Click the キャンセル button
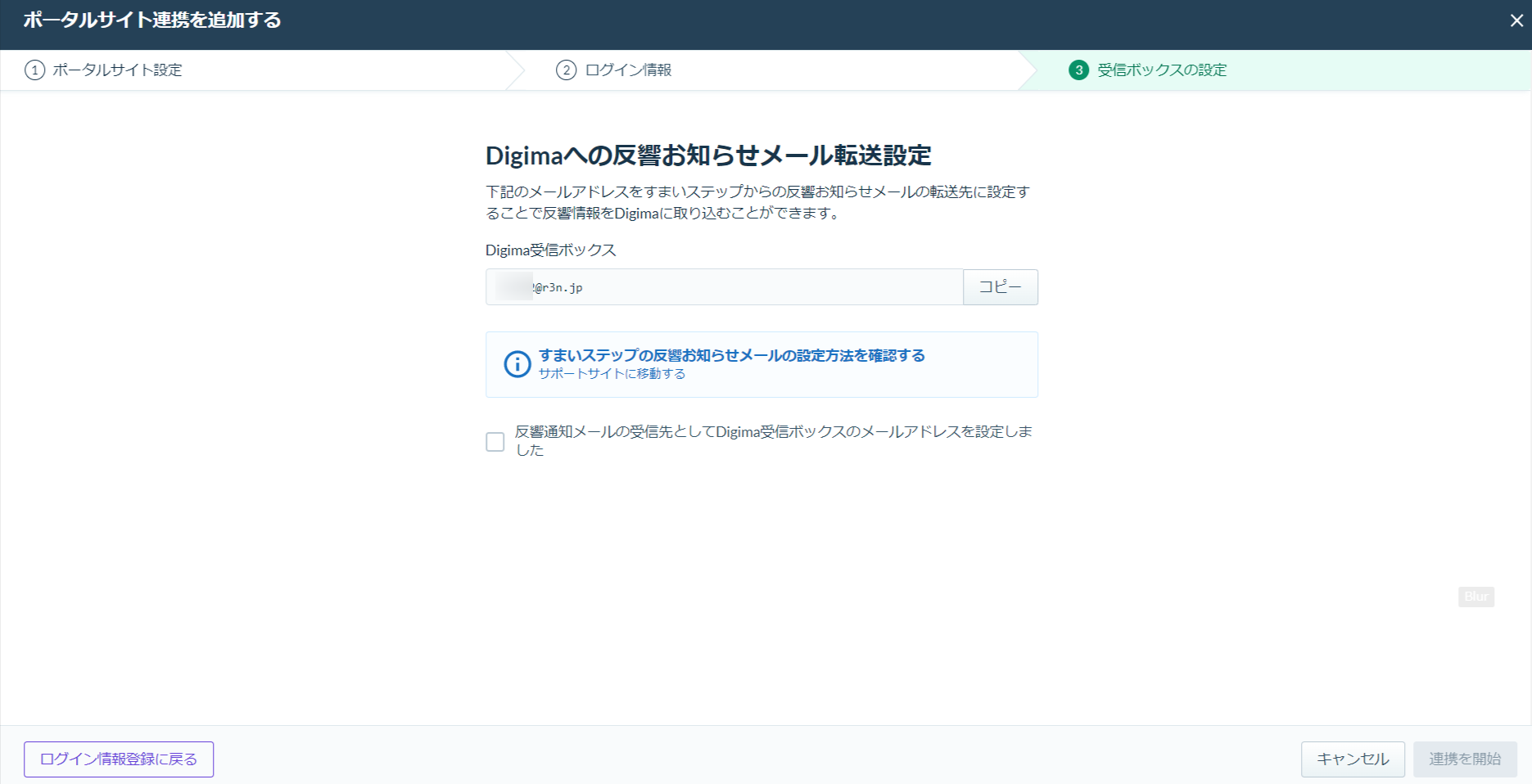Viewport: 1532px width, 784px height. [x=1353, y=759]
